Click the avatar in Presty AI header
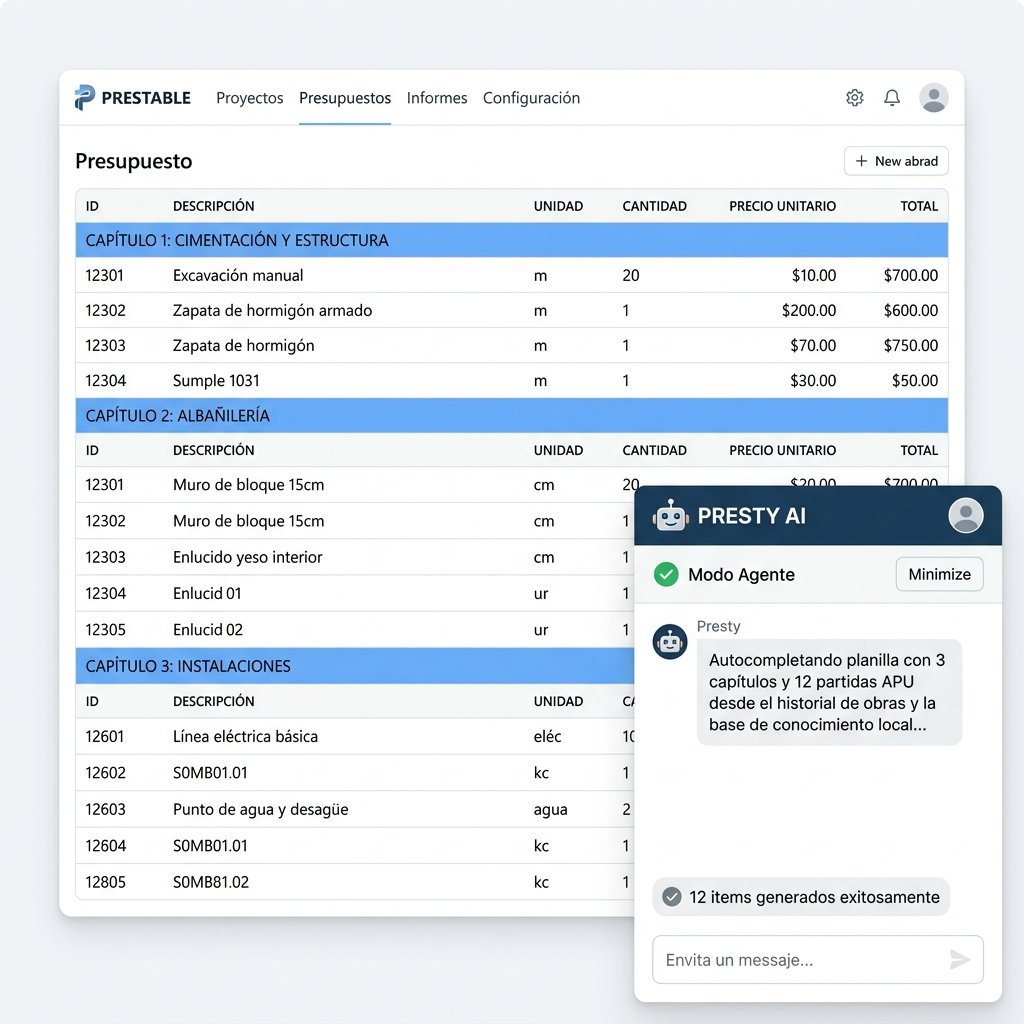1024x1024 pixels. [x=966, y=515]
